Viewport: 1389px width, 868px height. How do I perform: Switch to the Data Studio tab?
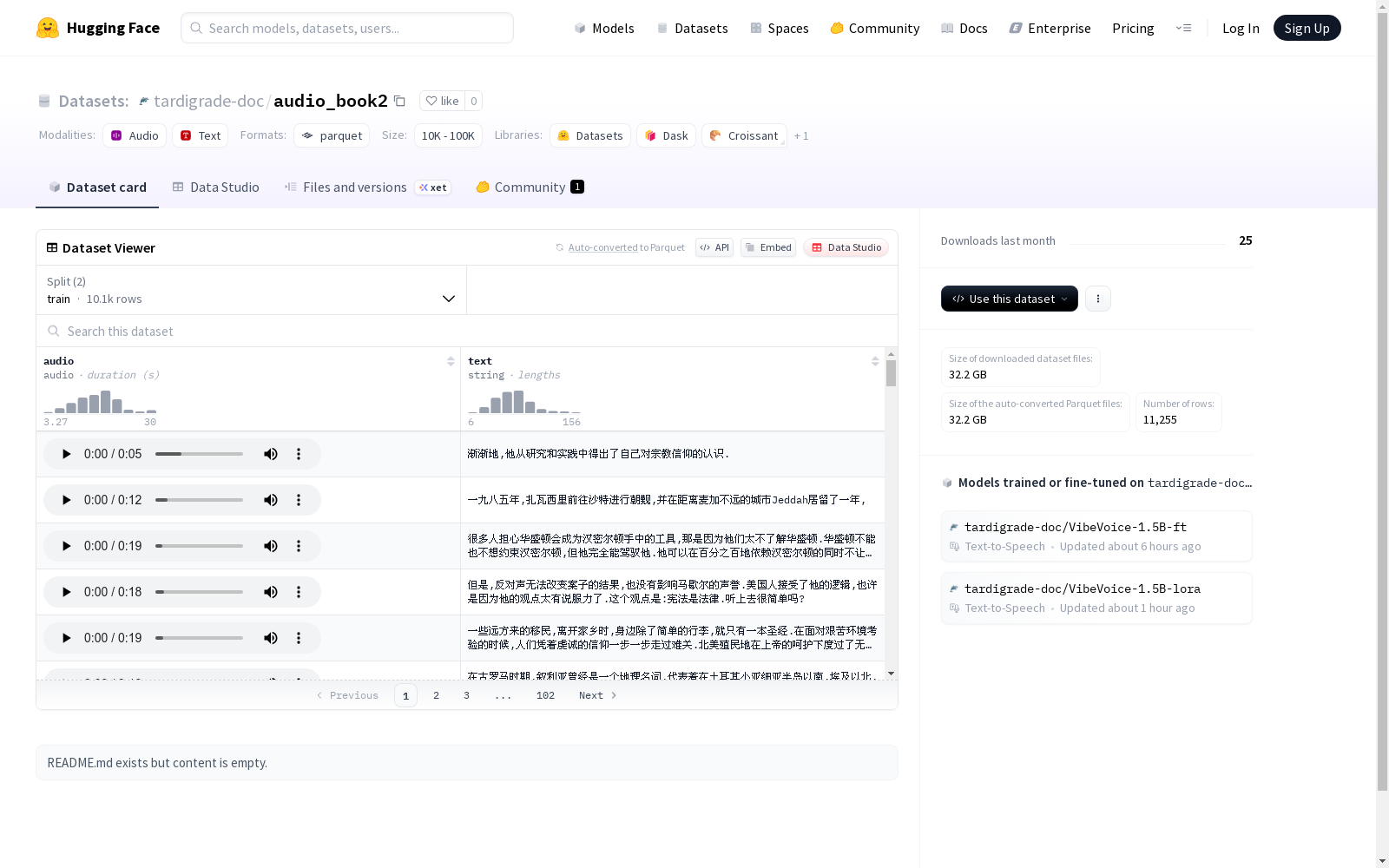pos(216,187)
